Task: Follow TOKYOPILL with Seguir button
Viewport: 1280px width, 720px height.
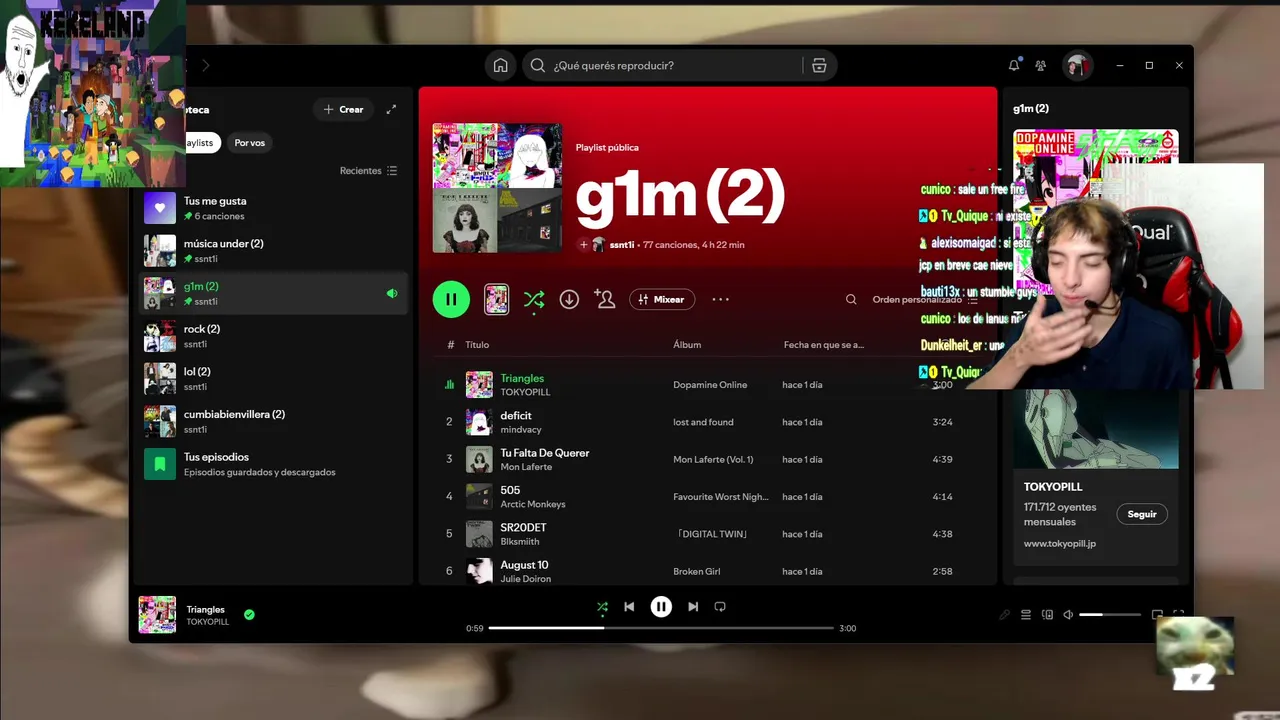Action: pos(1142,514)
